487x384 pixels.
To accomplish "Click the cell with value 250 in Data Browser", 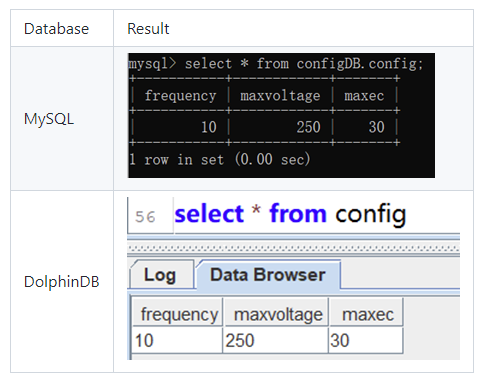I will pyautogui.click(x=275, y=340).
